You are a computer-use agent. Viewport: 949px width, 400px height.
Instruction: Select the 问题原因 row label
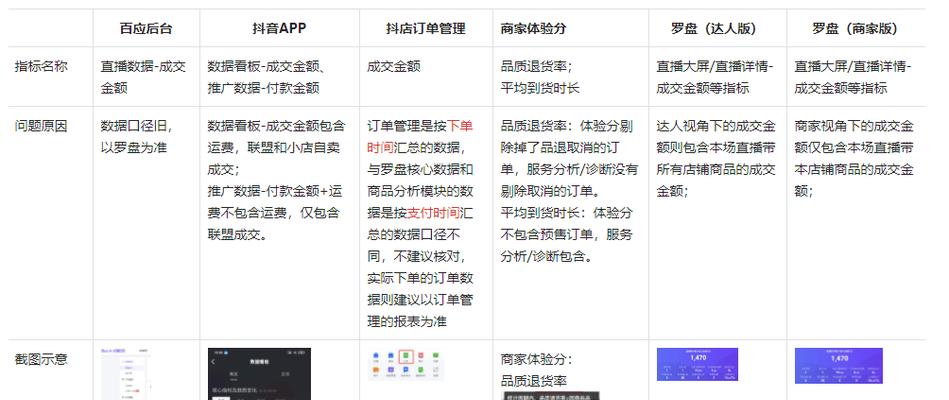41,126
